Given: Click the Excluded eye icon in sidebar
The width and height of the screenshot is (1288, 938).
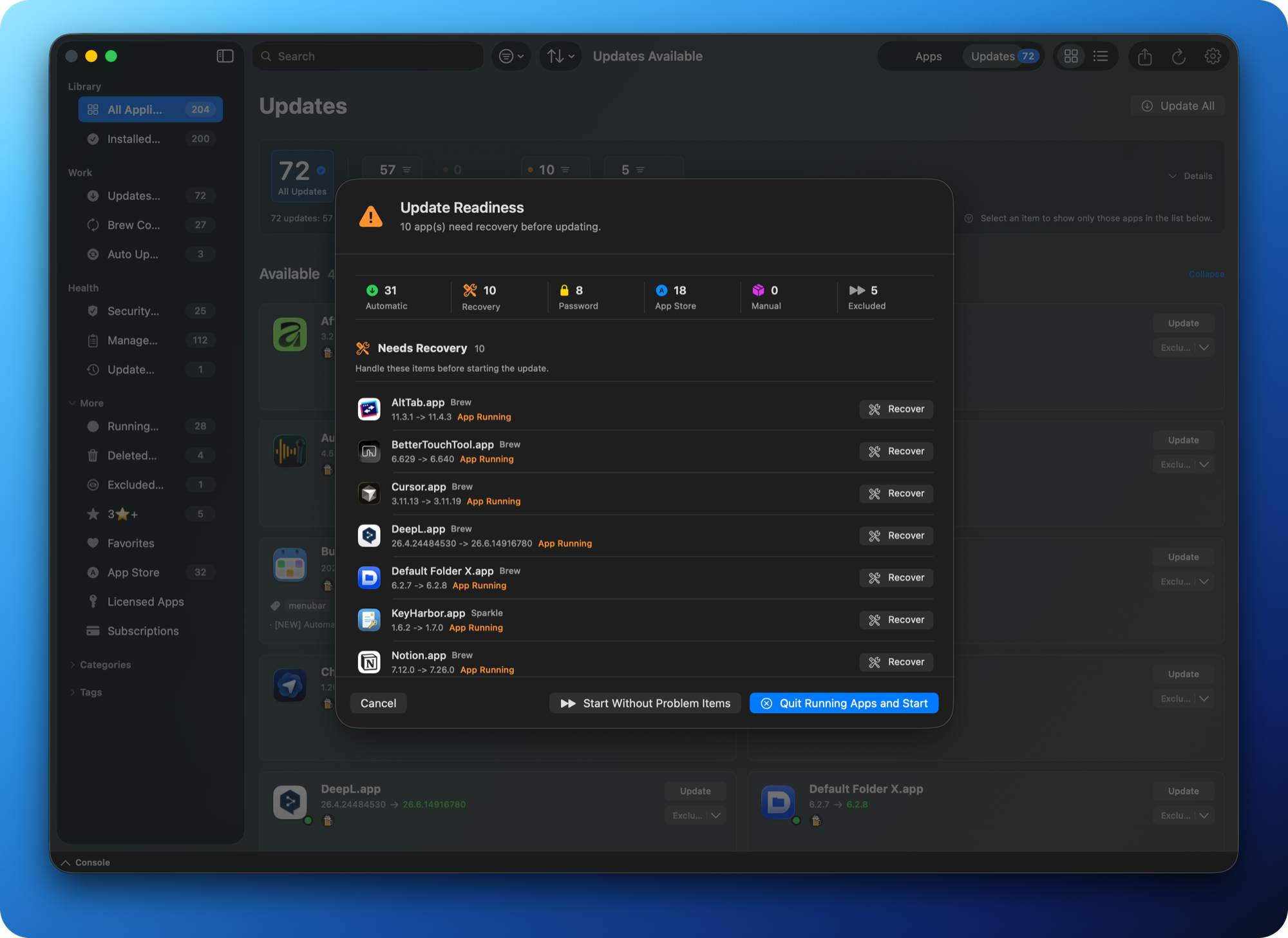Looking at the screenshot, I should tap(93, 484).
